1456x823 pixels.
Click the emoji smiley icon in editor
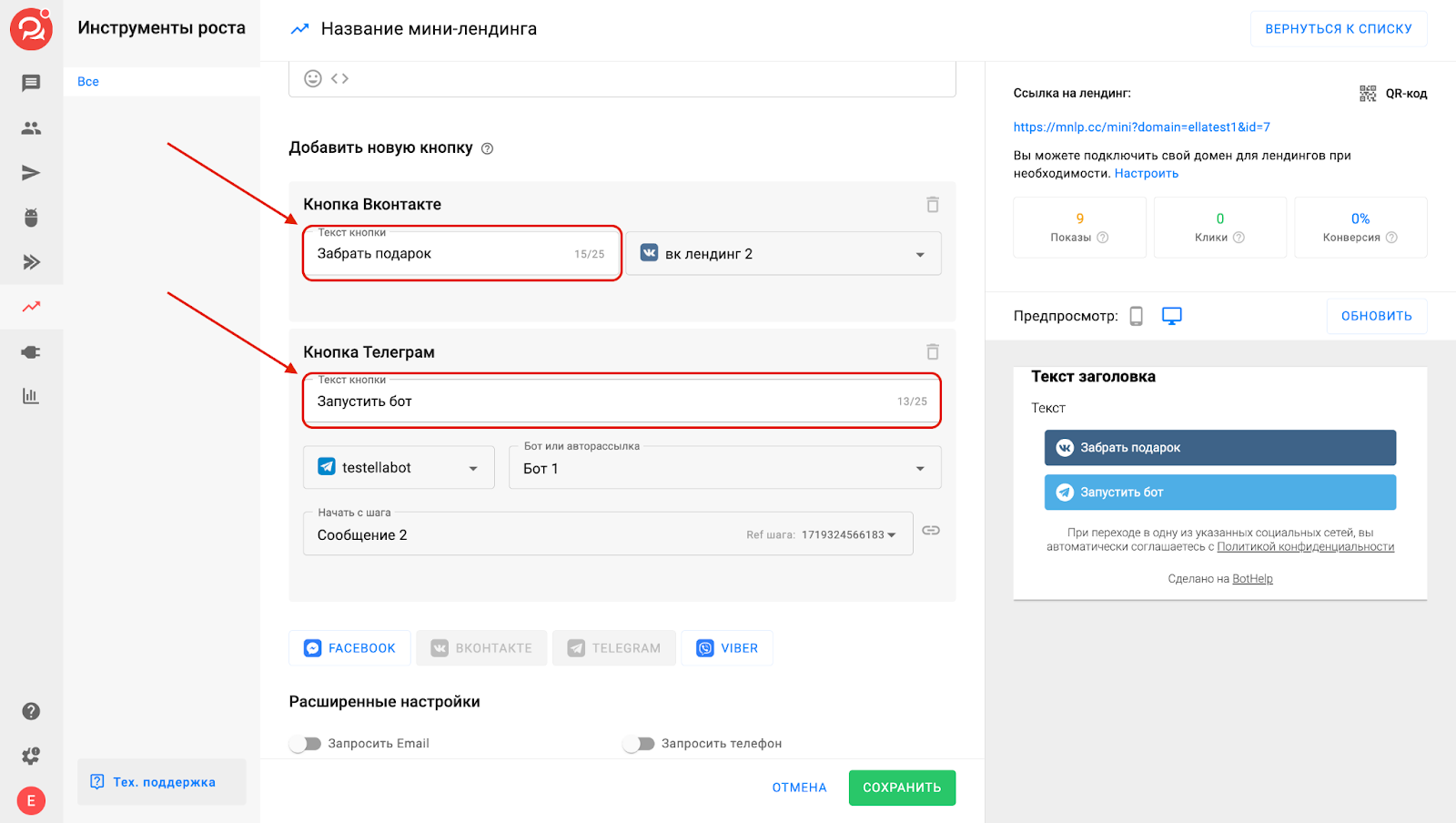(312, 78)
